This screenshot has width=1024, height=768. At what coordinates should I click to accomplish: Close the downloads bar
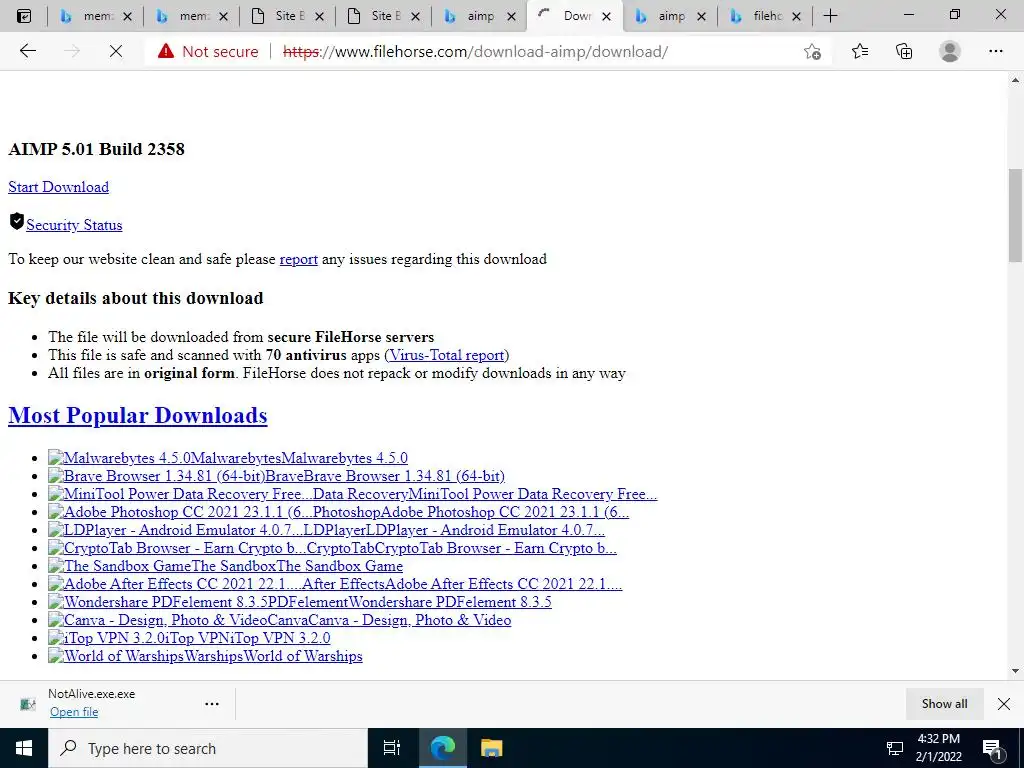[x=1004, y=703]
